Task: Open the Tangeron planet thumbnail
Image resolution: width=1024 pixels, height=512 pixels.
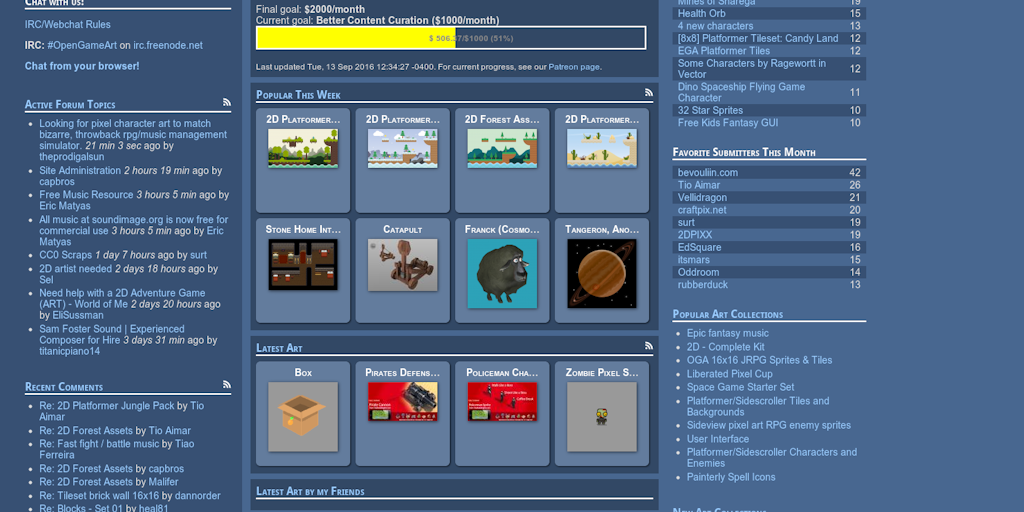Action: pos(602,274)
